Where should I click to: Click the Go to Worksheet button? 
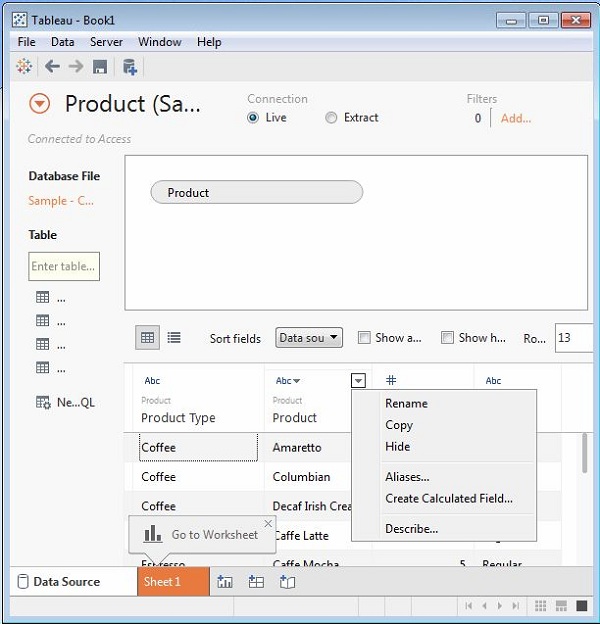point(201,534)
